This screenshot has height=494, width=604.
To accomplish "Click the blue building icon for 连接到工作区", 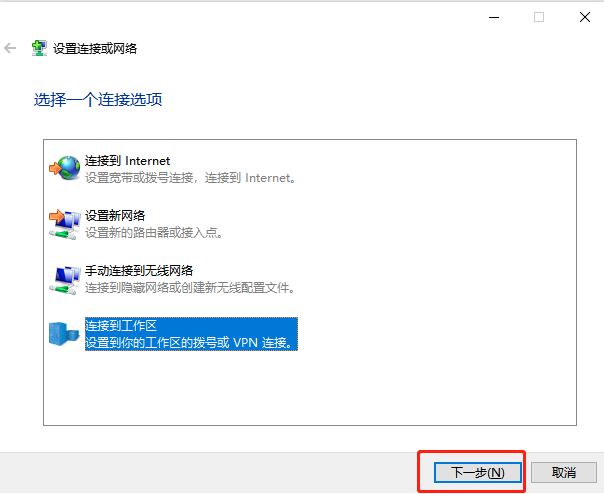I will tap(64, 334).
